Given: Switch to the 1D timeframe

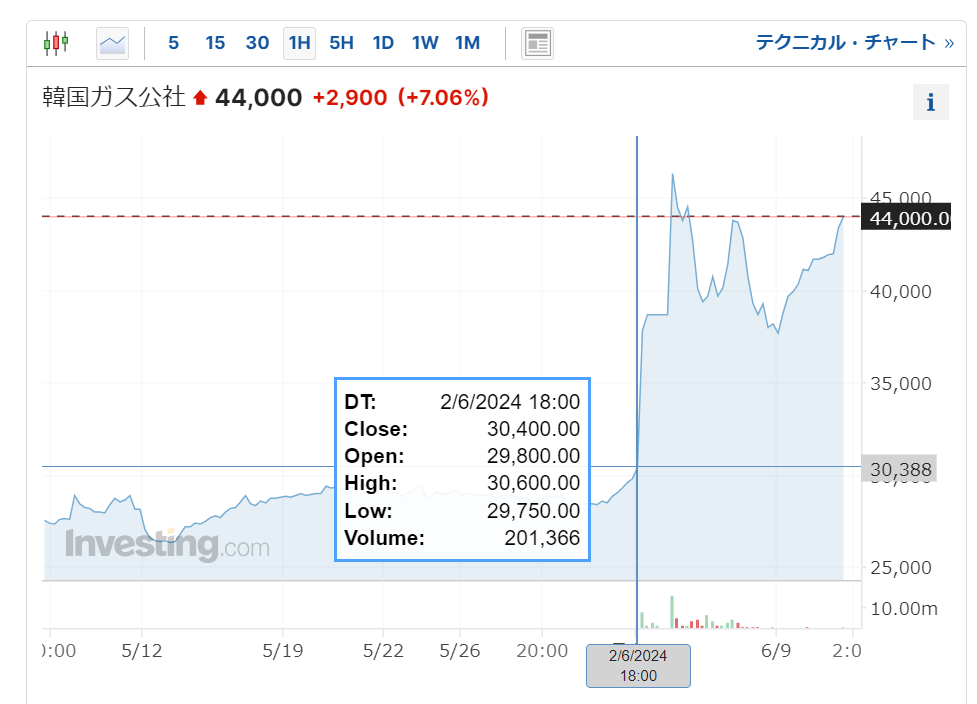Looking at the screenshot, I should pos(383,43).
